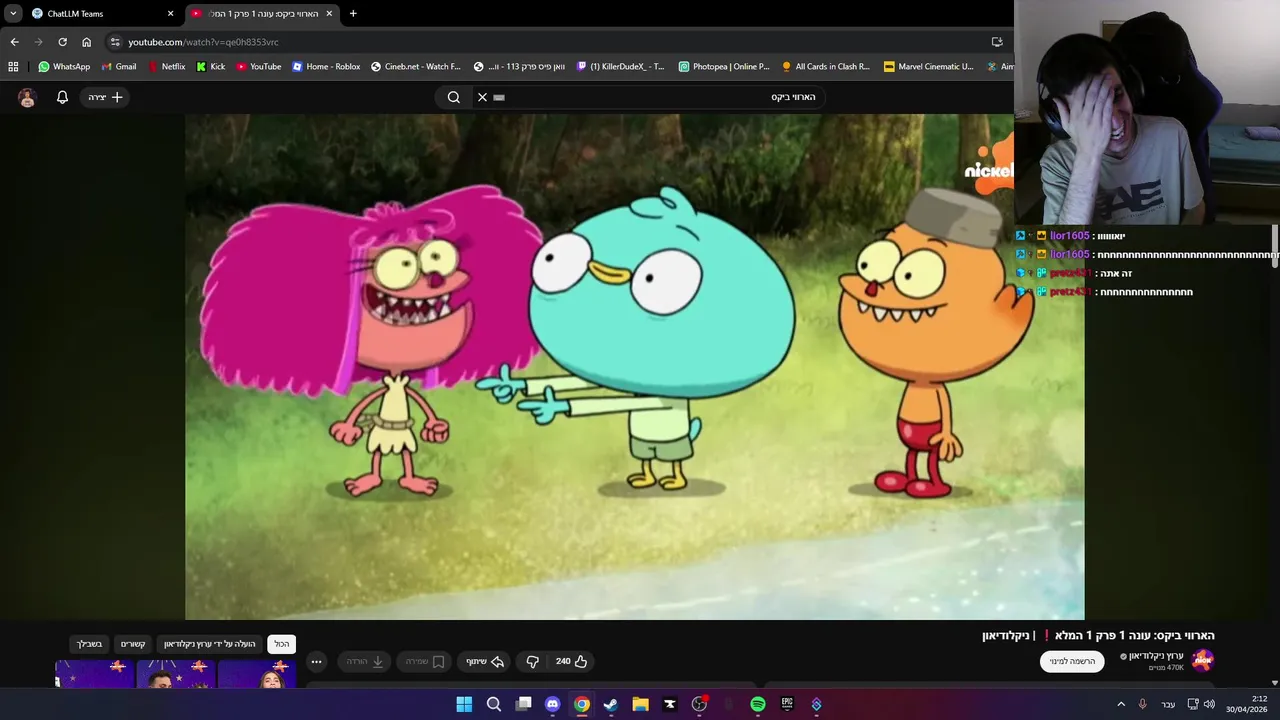Share the video
Screen dimensions: 1280x720
484,661
